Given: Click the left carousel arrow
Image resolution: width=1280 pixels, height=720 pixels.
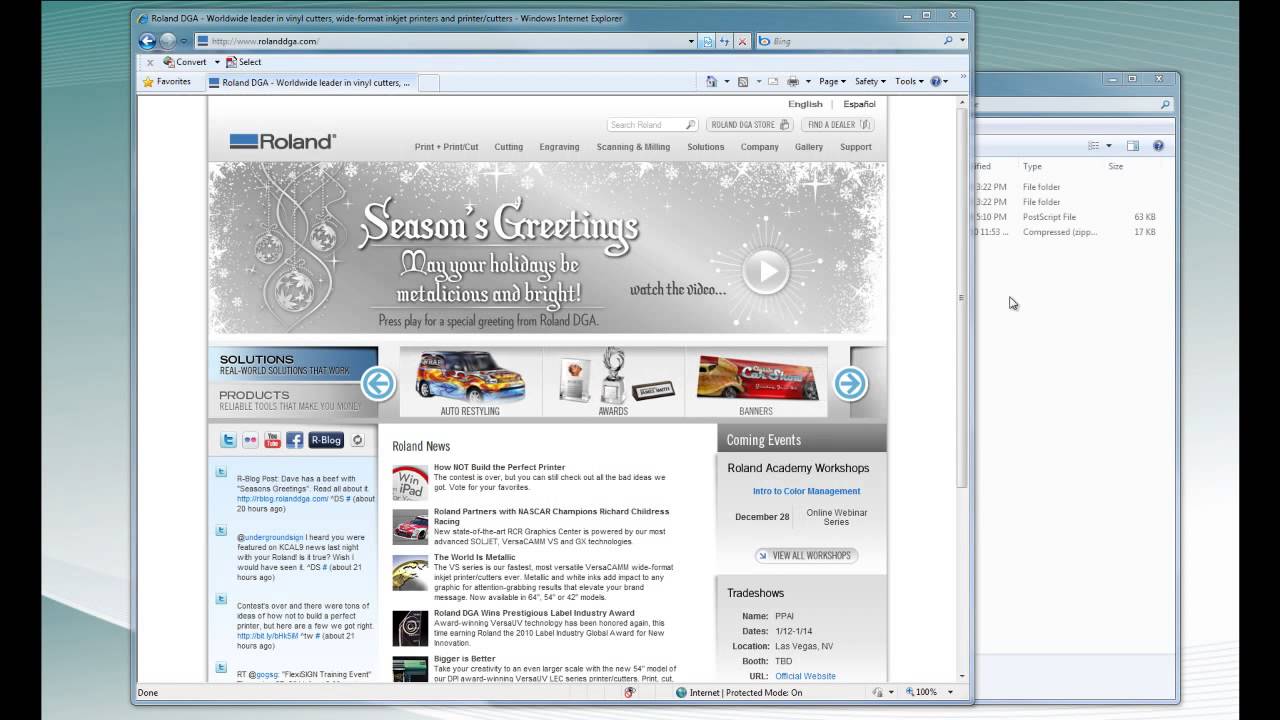Looking at the screenshot, I should point(378,383).
